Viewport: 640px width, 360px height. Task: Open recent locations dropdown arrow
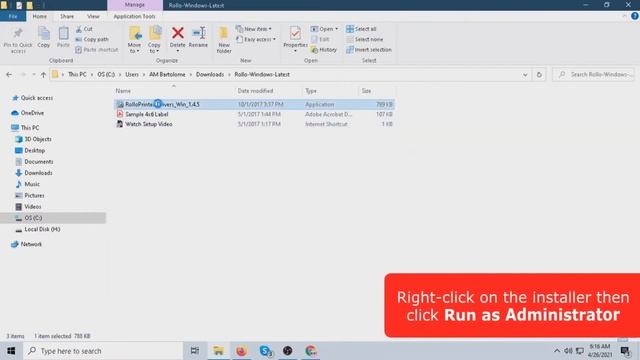tap(33, 75)
